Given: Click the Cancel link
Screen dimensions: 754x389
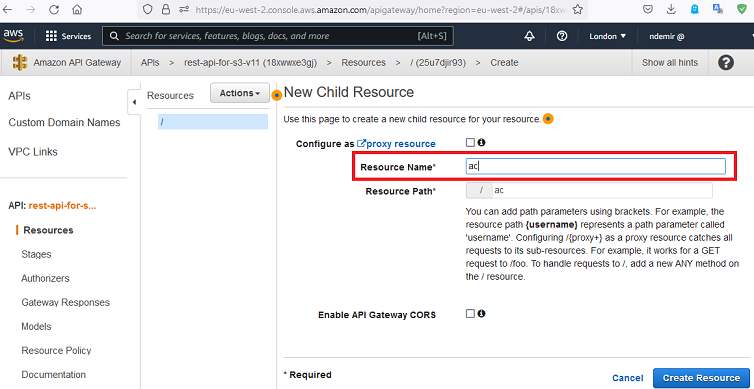Looking at the screenshot, I should pos(628,378).
